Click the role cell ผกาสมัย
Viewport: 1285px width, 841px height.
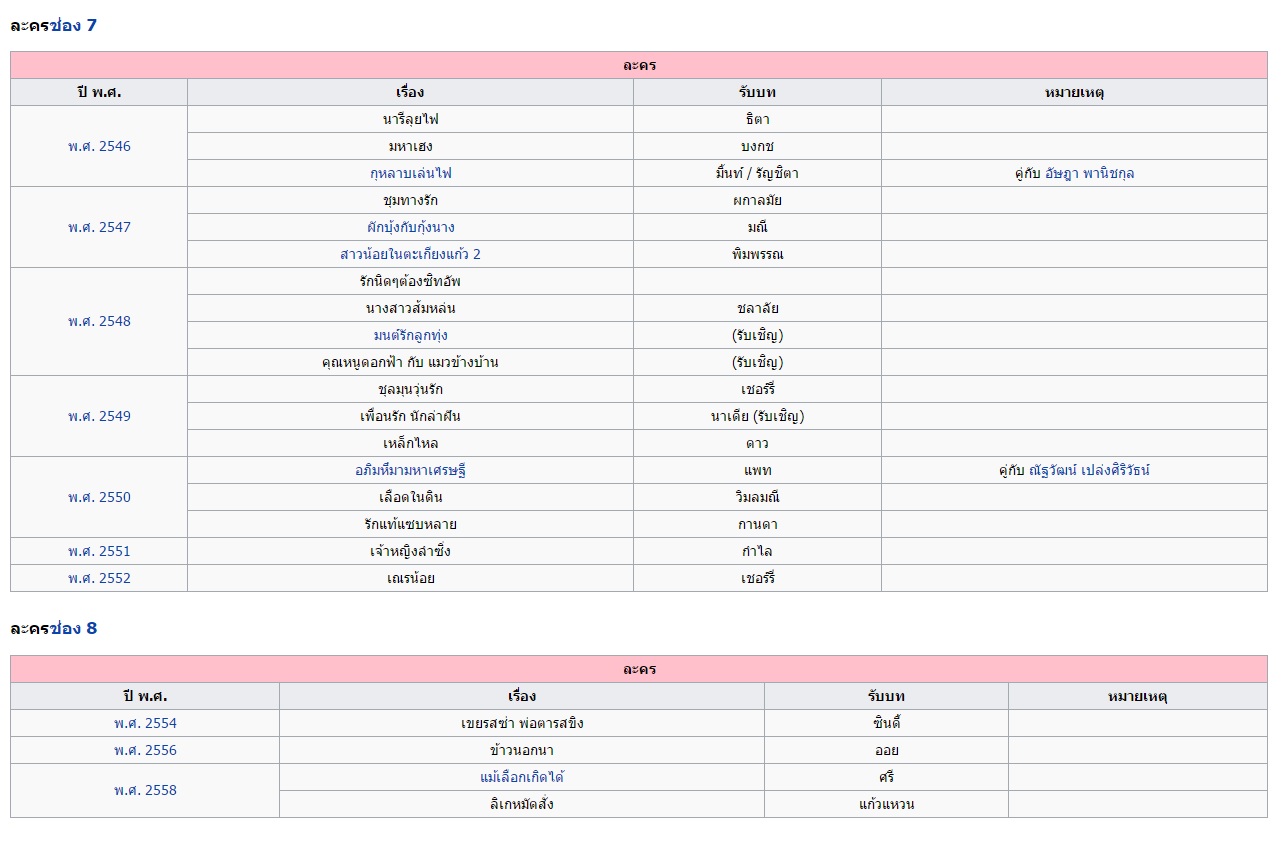(757, 200)
